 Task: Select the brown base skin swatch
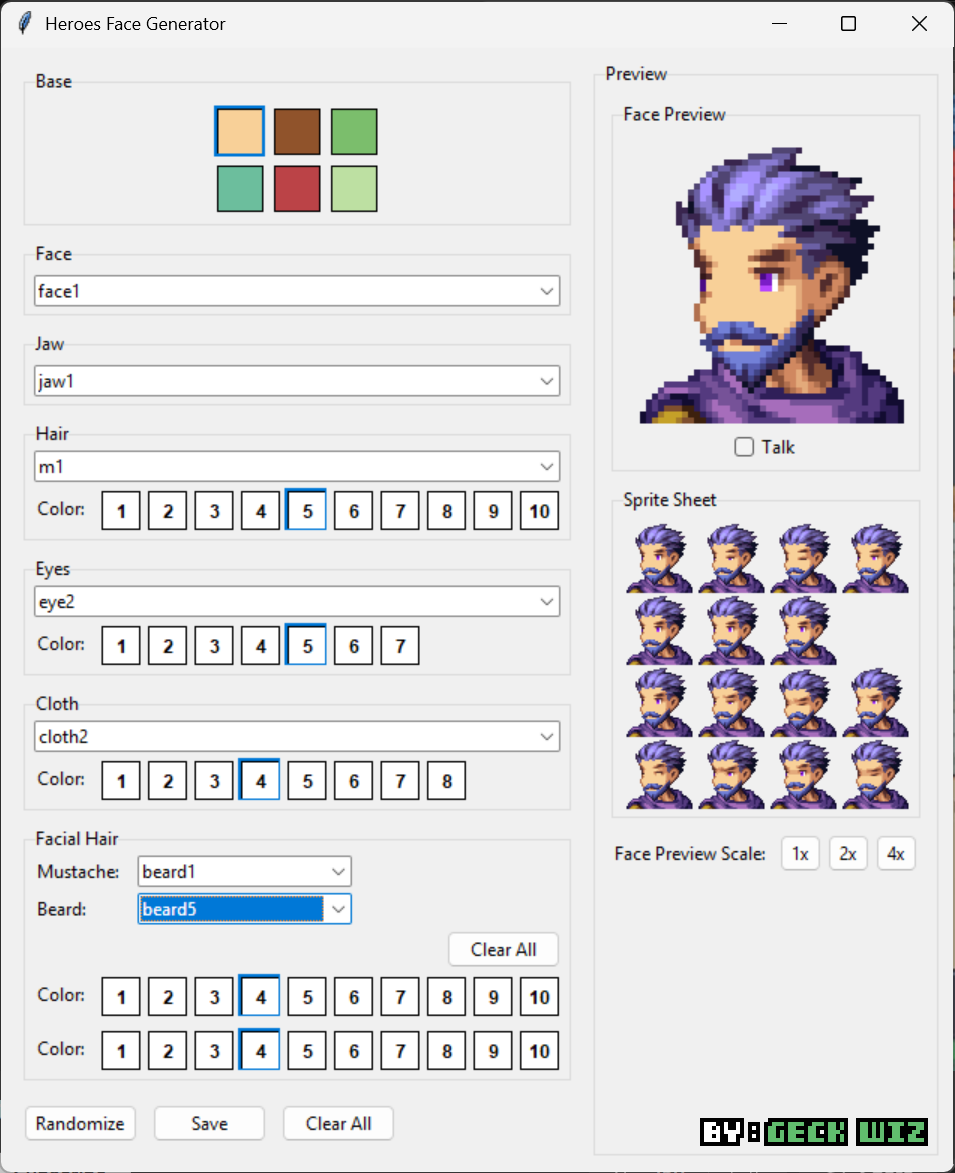click(297, 131)
